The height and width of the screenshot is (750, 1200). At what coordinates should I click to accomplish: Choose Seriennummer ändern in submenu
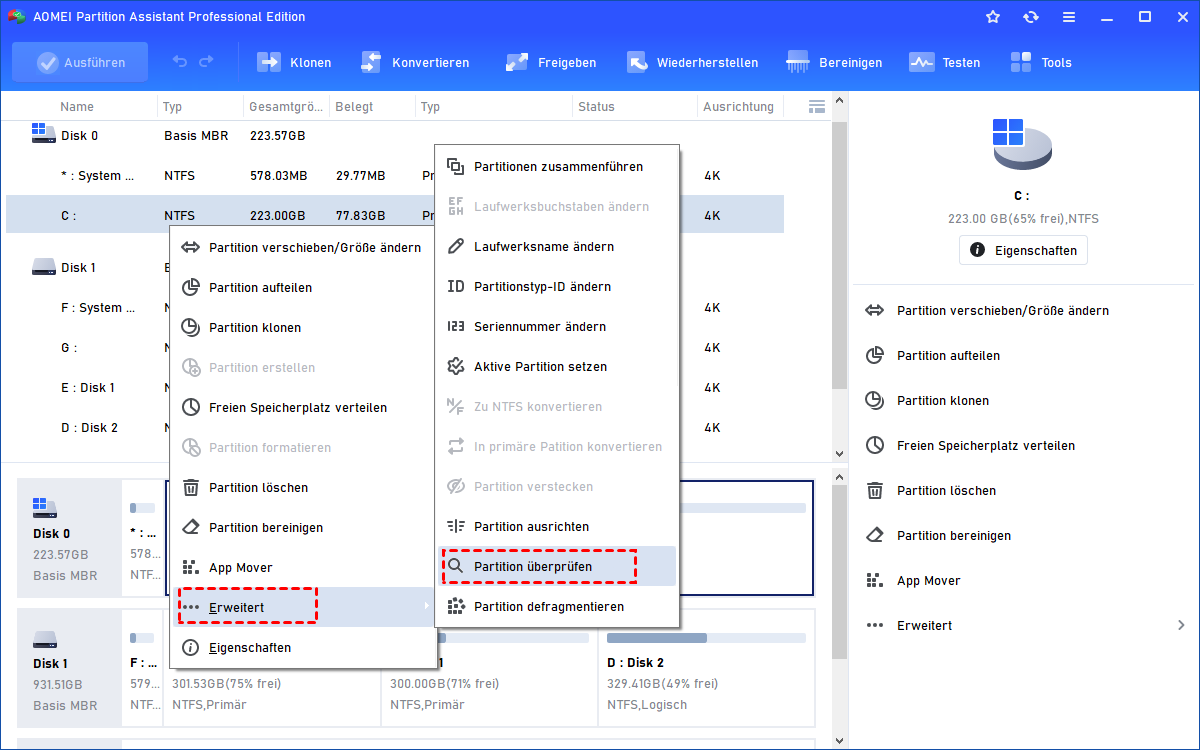click(x=557, y=327)
